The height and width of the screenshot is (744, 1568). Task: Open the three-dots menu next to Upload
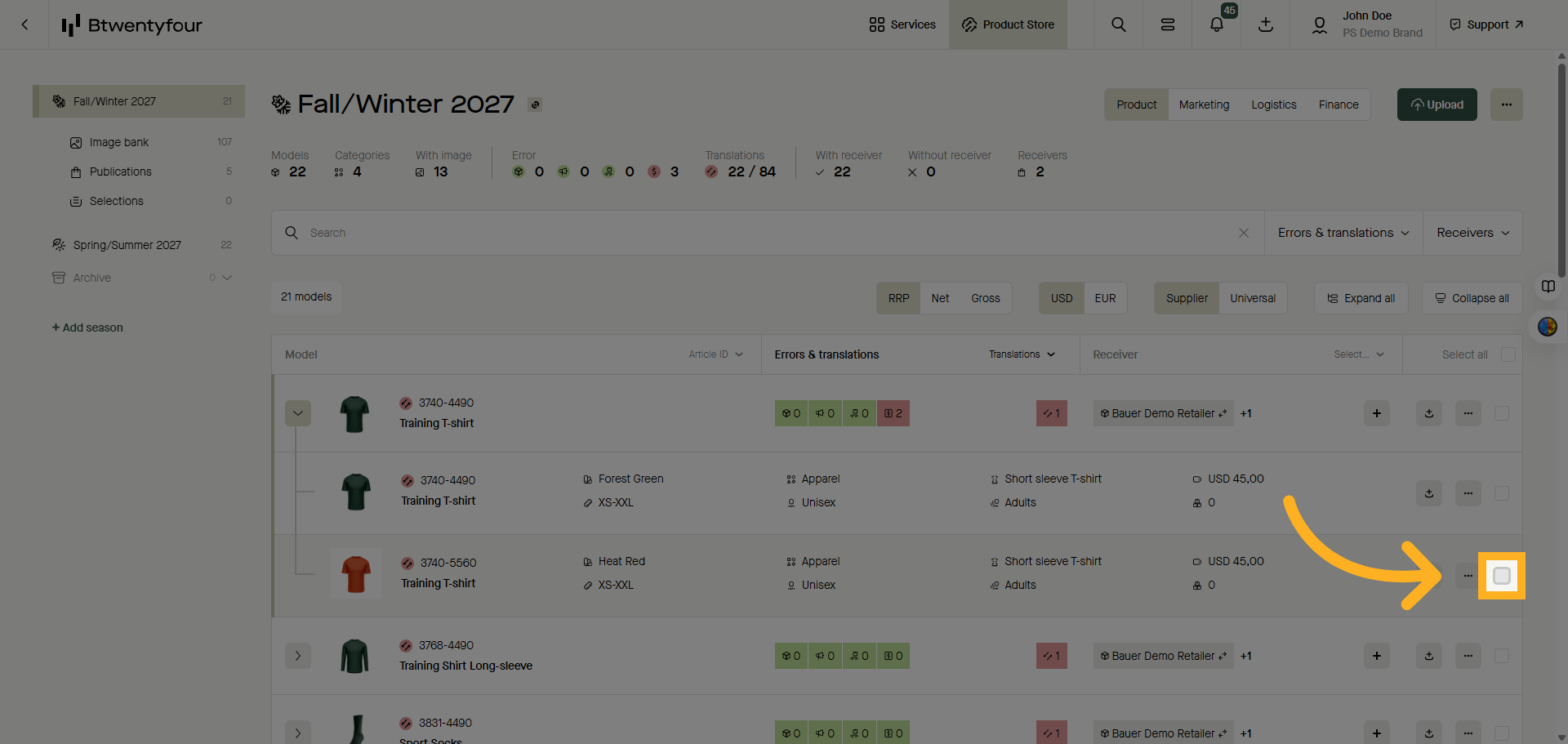coord(1507,105)
